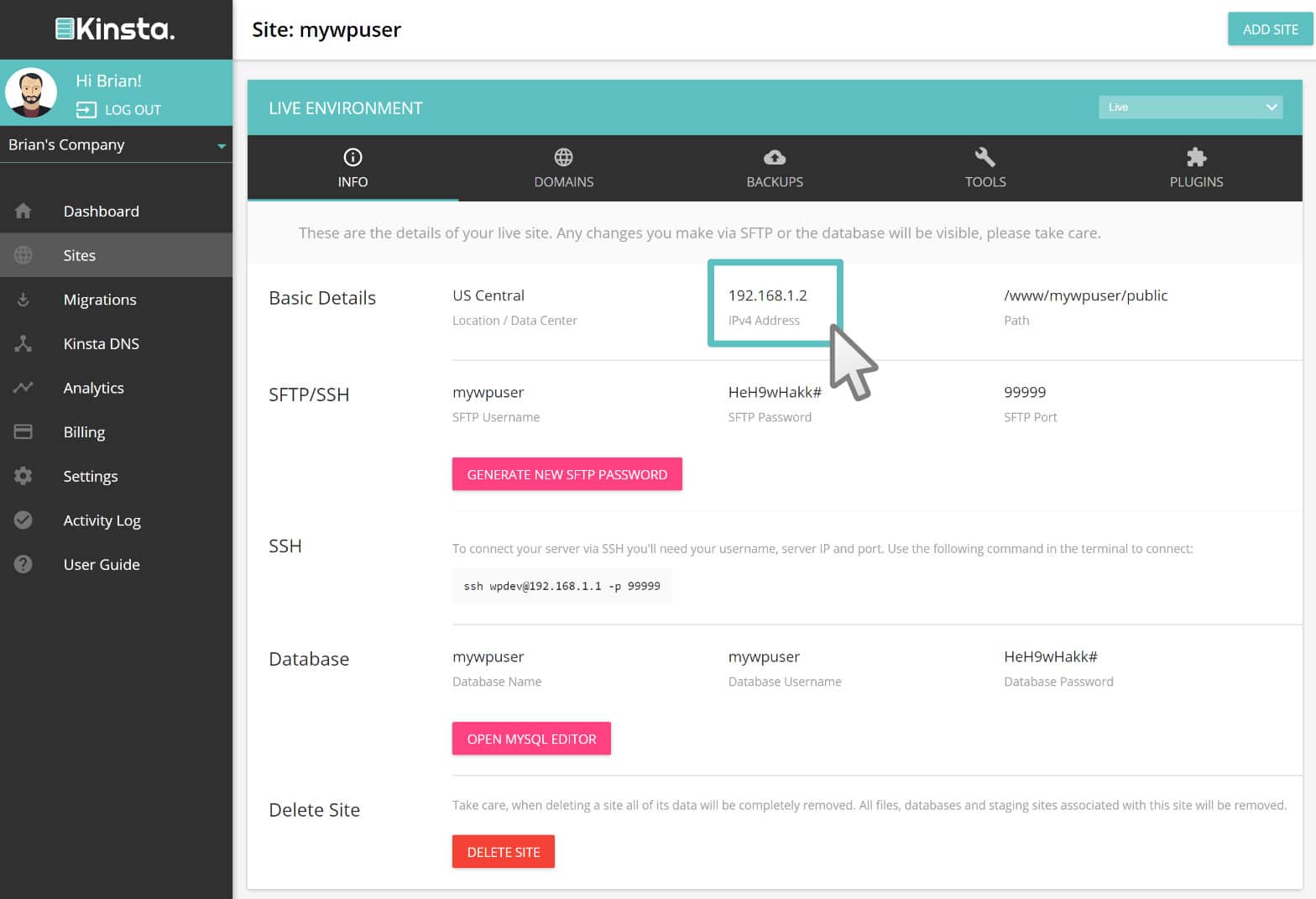Open Settings in the sidebar
The width and height of the screenshot is (1316, 899).
click(116, 476)
